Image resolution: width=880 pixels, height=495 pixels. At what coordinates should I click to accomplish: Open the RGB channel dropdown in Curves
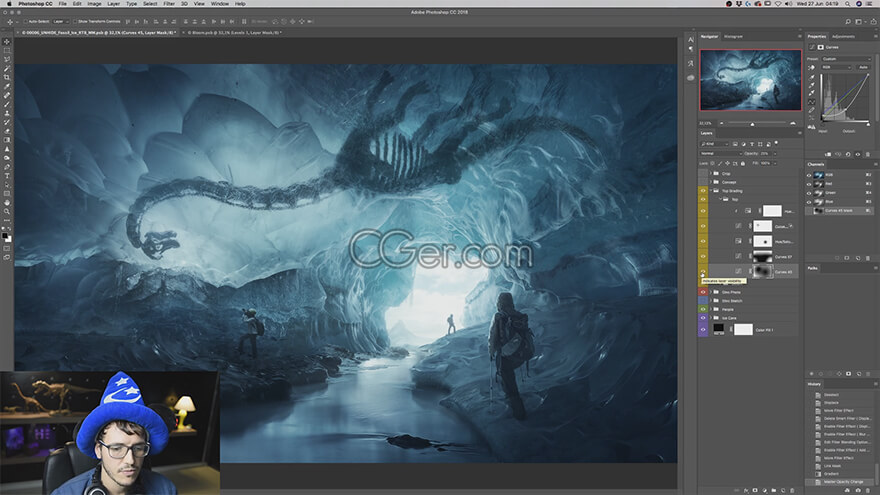[836, 67]
